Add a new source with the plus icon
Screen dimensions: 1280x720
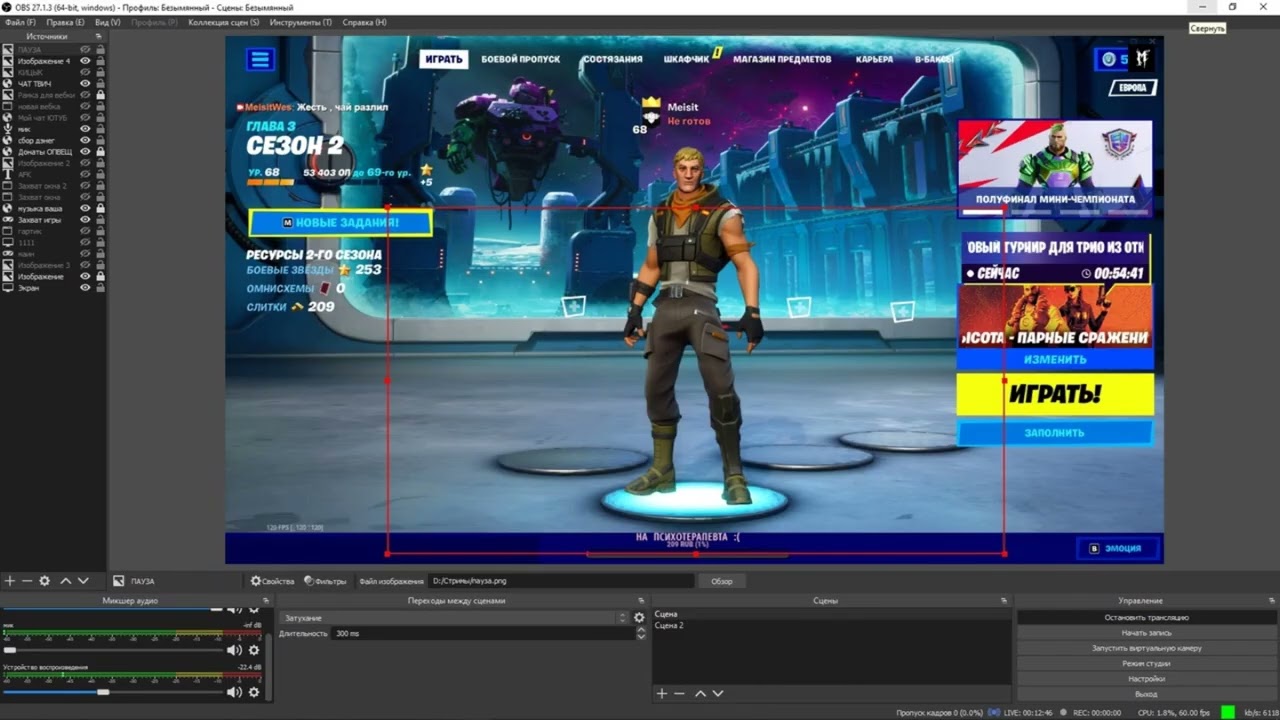click(10, 581)
